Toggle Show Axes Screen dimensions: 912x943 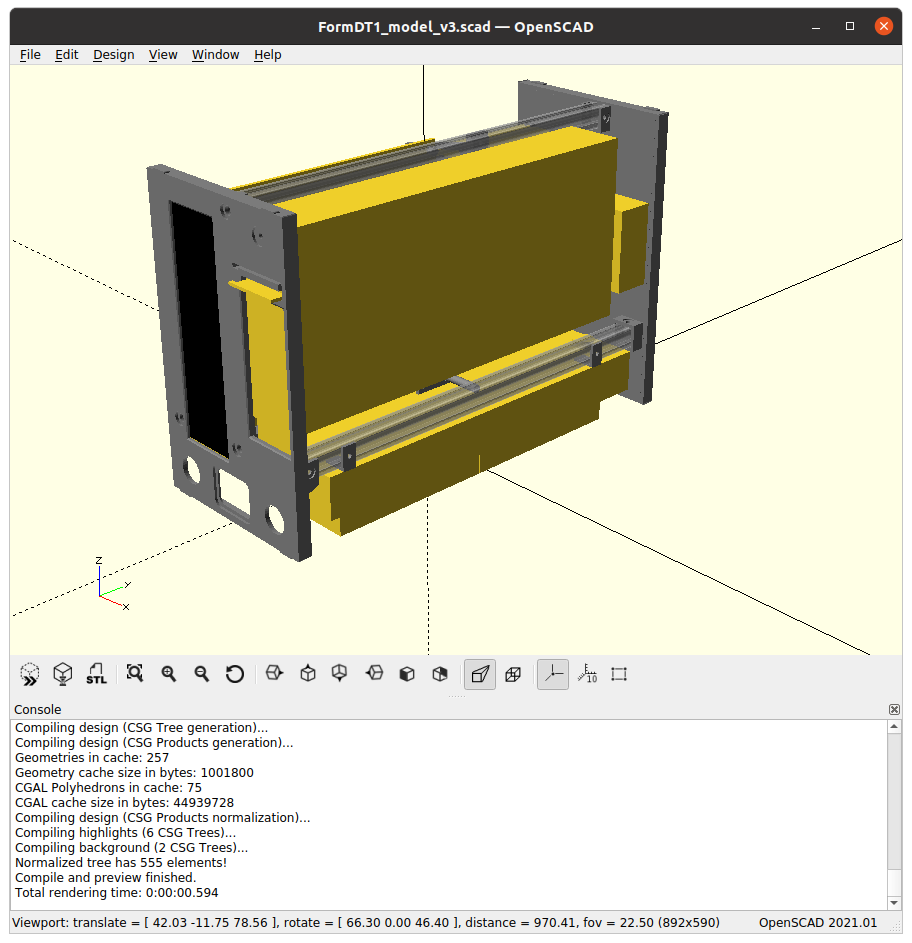point(553,674)
